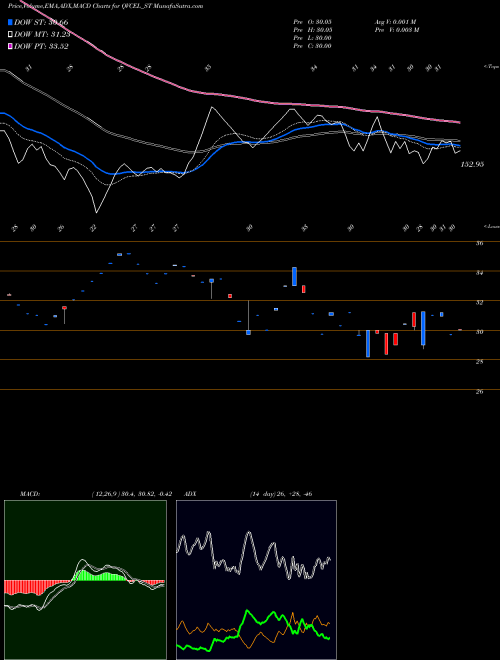Click the Pre L: 30.00 value
Viewport: 500px width, 660px height.
point(312,38)
